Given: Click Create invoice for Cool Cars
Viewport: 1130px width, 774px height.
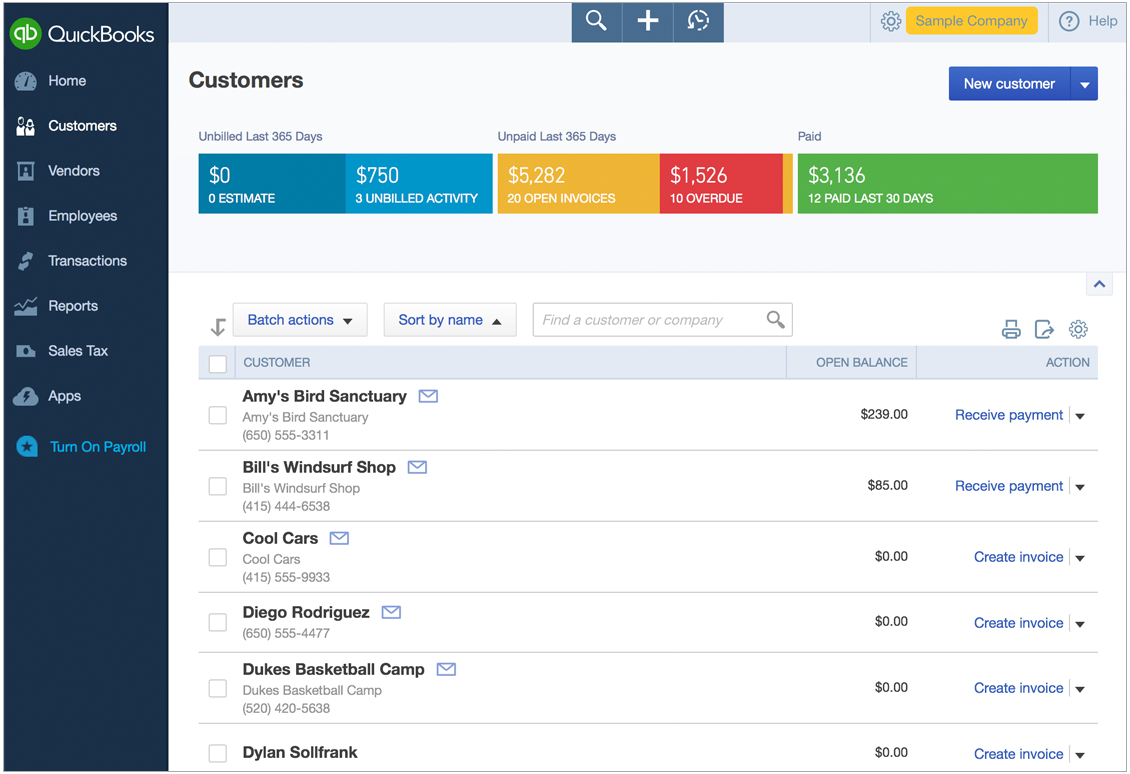Looking at the screenshot, I should (1018, 557).
